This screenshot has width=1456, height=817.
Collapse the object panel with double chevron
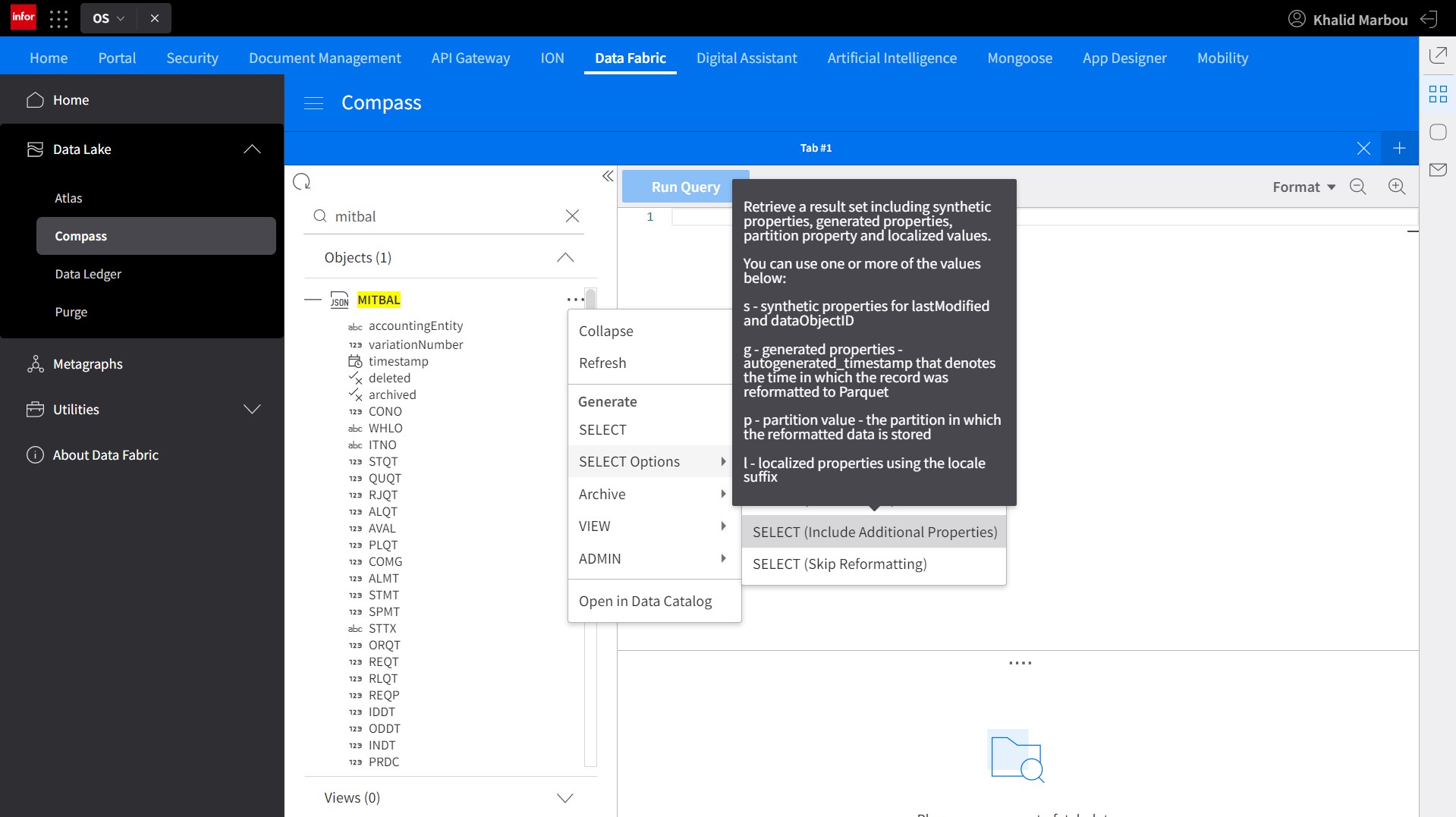608,176
